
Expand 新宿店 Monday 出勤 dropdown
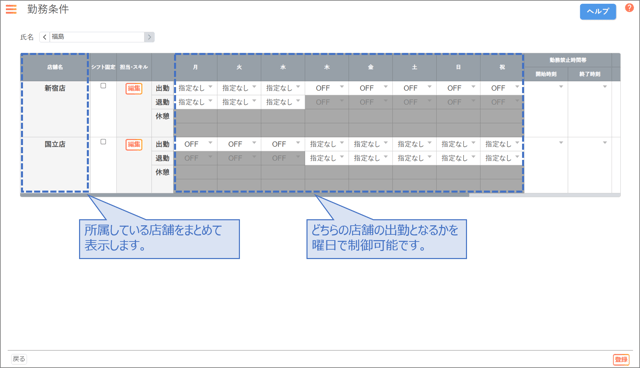pos(196,88)
